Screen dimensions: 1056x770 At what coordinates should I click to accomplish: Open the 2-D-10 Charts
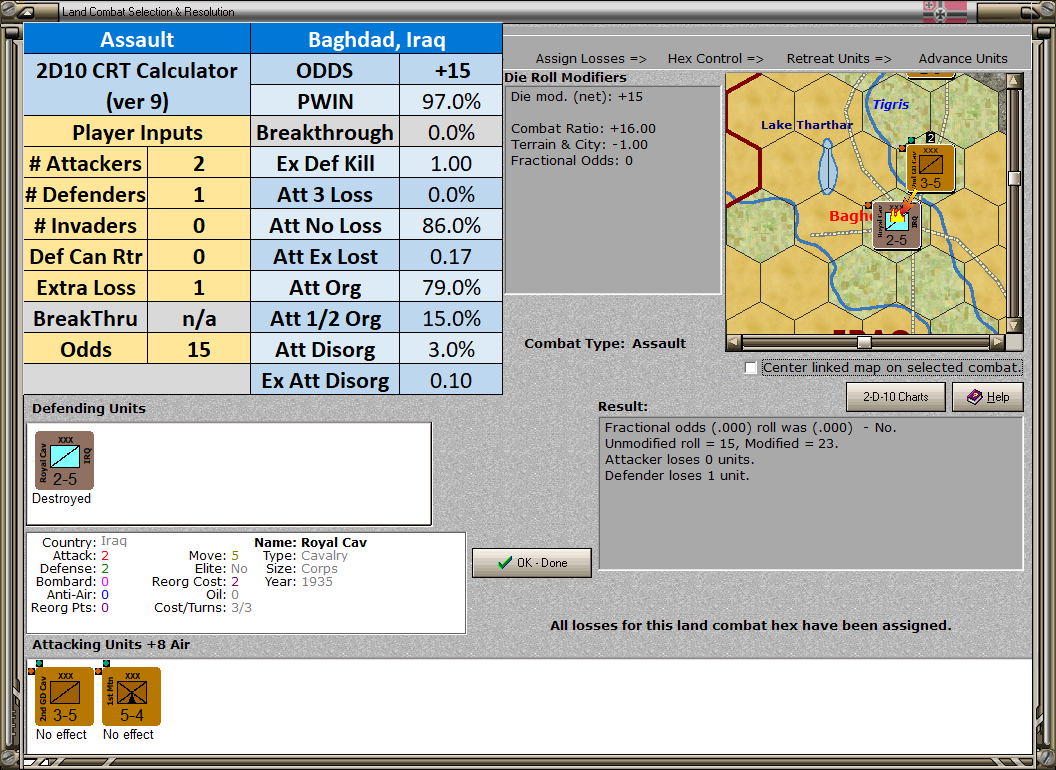click(x=896, y=397)
